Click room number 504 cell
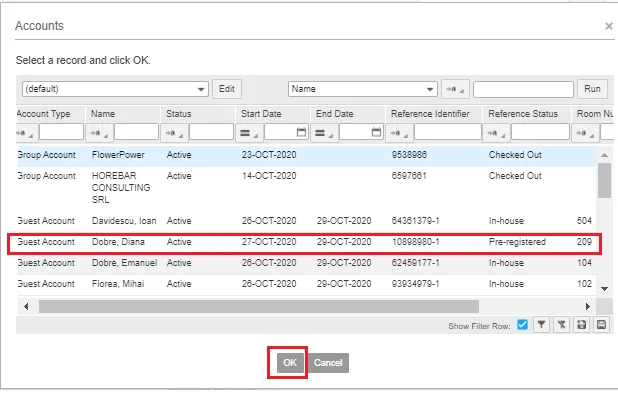This screenshot has width=618, height=397. pyautogui.click(x=584, y=221)
